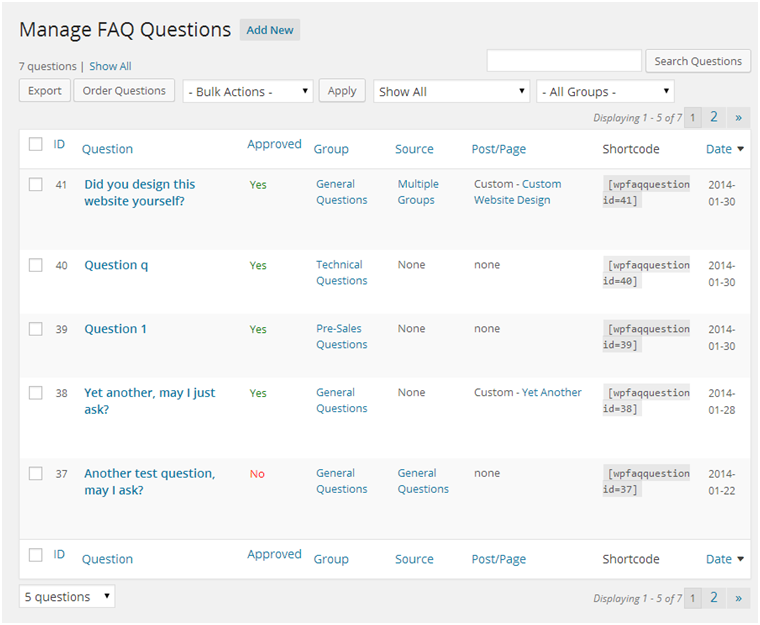Open the 'Question 1' entry
This screenshot has height=625, width=760.
point(115,329)
